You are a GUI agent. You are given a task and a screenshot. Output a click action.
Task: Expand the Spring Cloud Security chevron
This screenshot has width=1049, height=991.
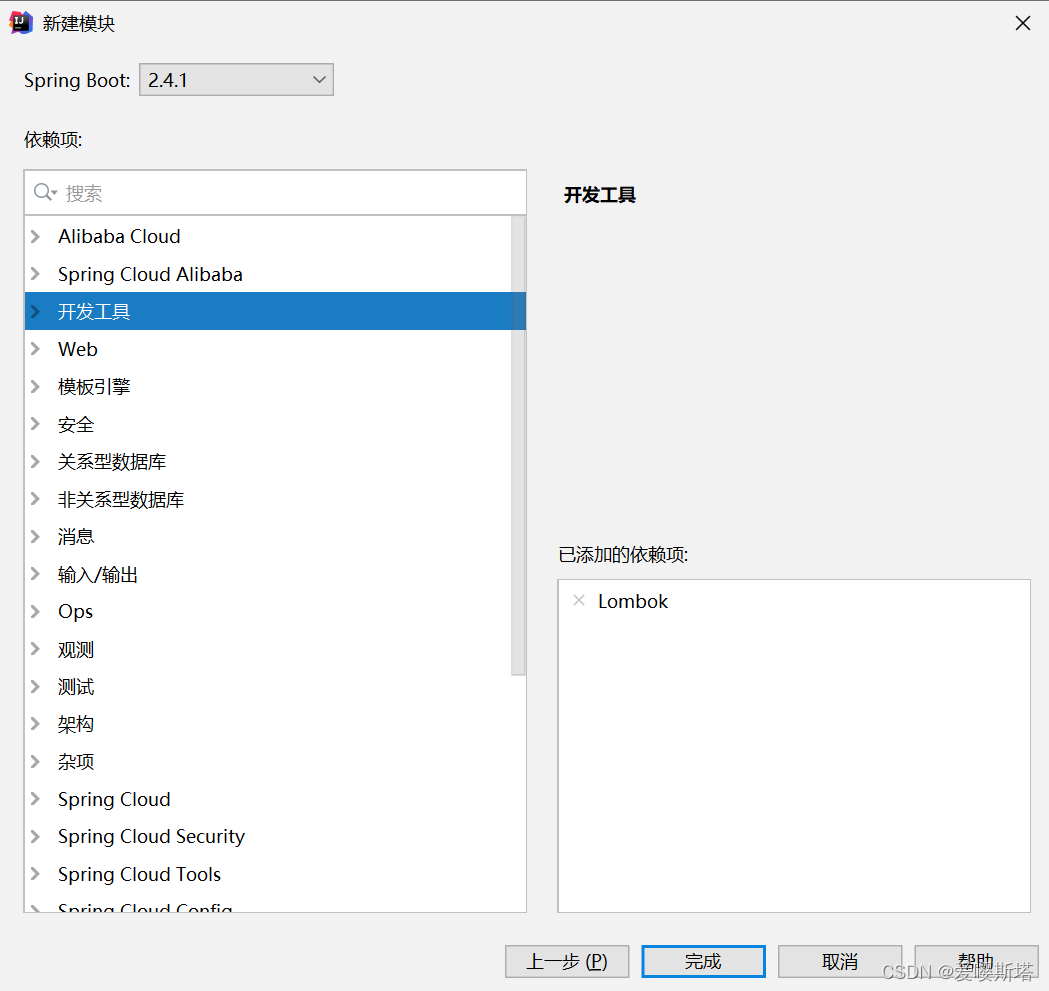[35, 836]
